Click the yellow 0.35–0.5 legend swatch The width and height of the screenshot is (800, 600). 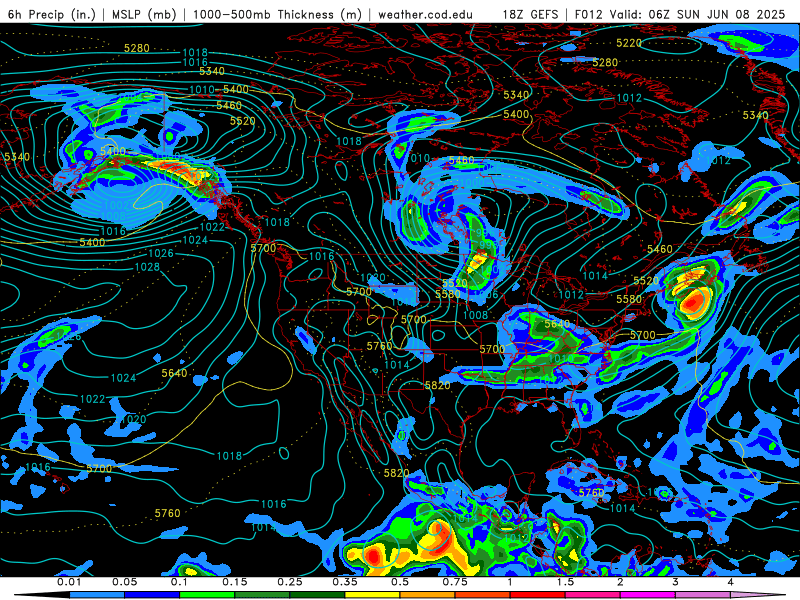372,595
